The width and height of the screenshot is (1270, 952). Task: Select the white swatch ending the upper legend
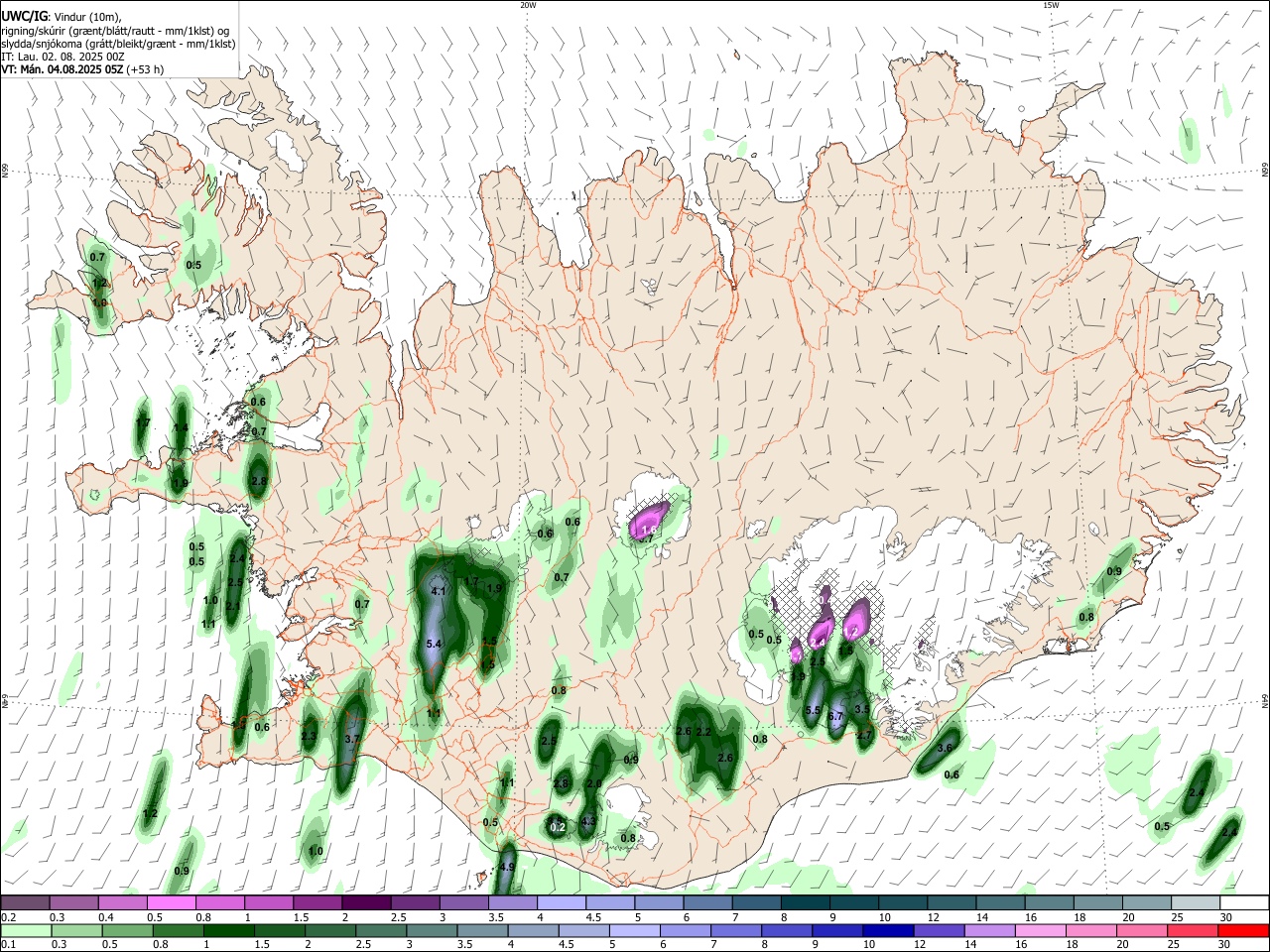tap(1243, 903)
